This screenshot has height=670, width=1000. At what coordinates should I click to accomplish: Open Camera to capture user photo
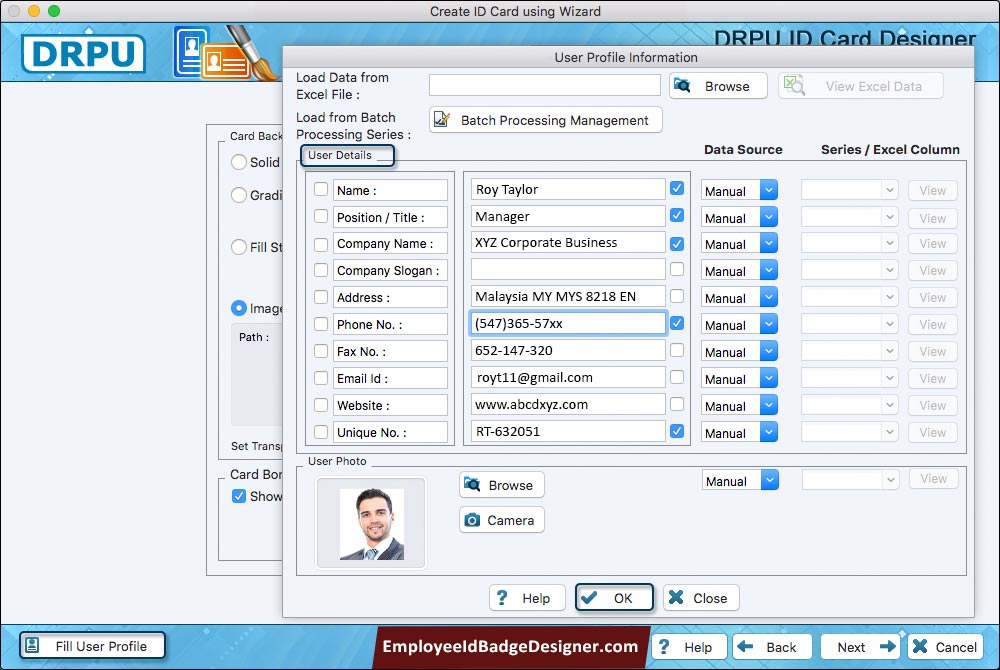(x=501, y=520)
